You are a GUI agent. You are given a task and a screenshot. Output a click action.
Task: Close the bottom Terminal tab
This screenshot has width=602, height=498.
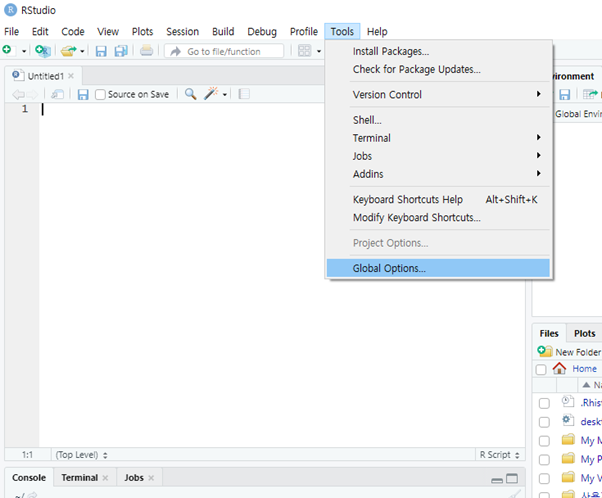(105, 478)
